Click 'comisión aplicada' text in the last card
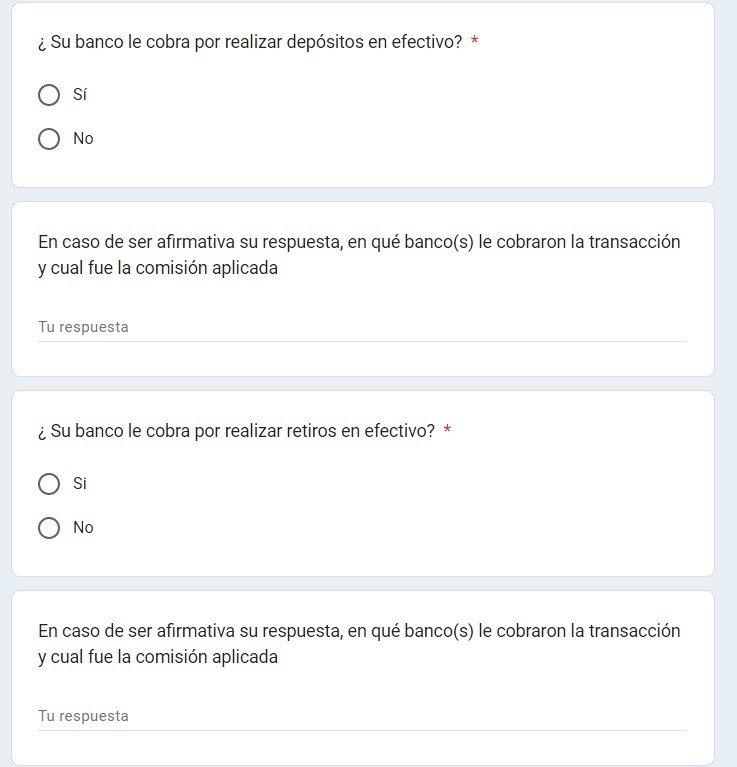This screenshot has width=737, height=767. coord(206,657)
